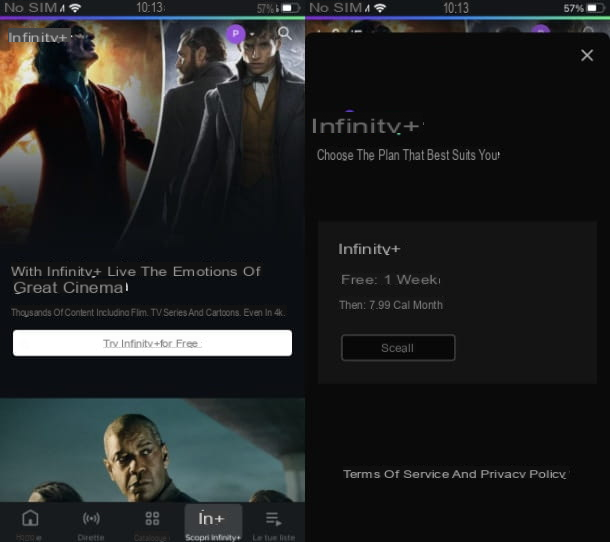Switch to the Catalogo tab
This screenshot has height=542, width=610.
[x=152, y=523]
